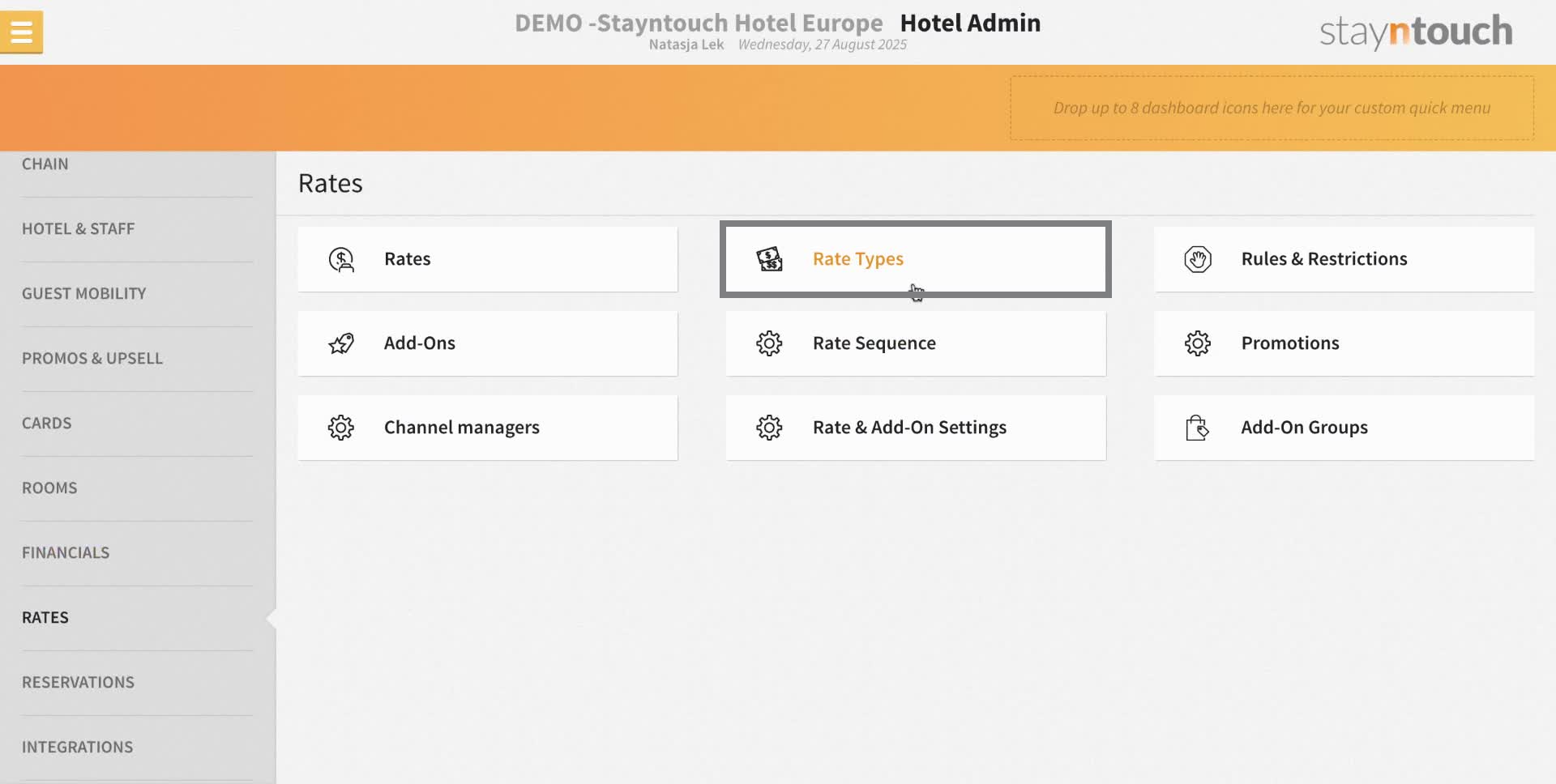Open the Promotions label

[1290, 343]
